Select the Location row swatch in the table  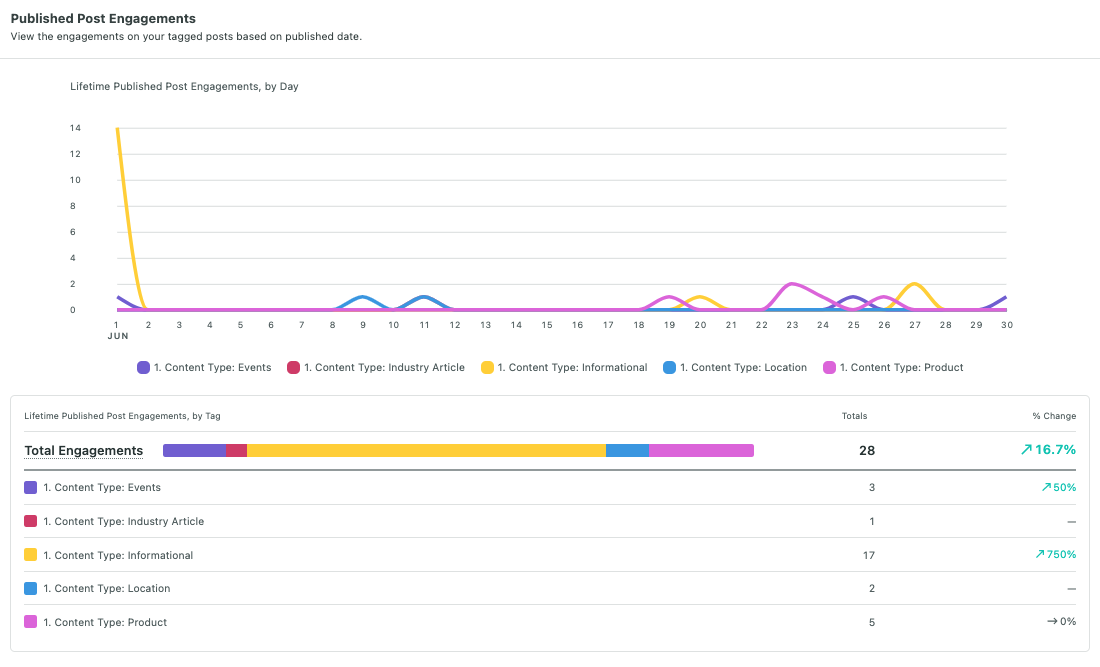click(30, 588)
